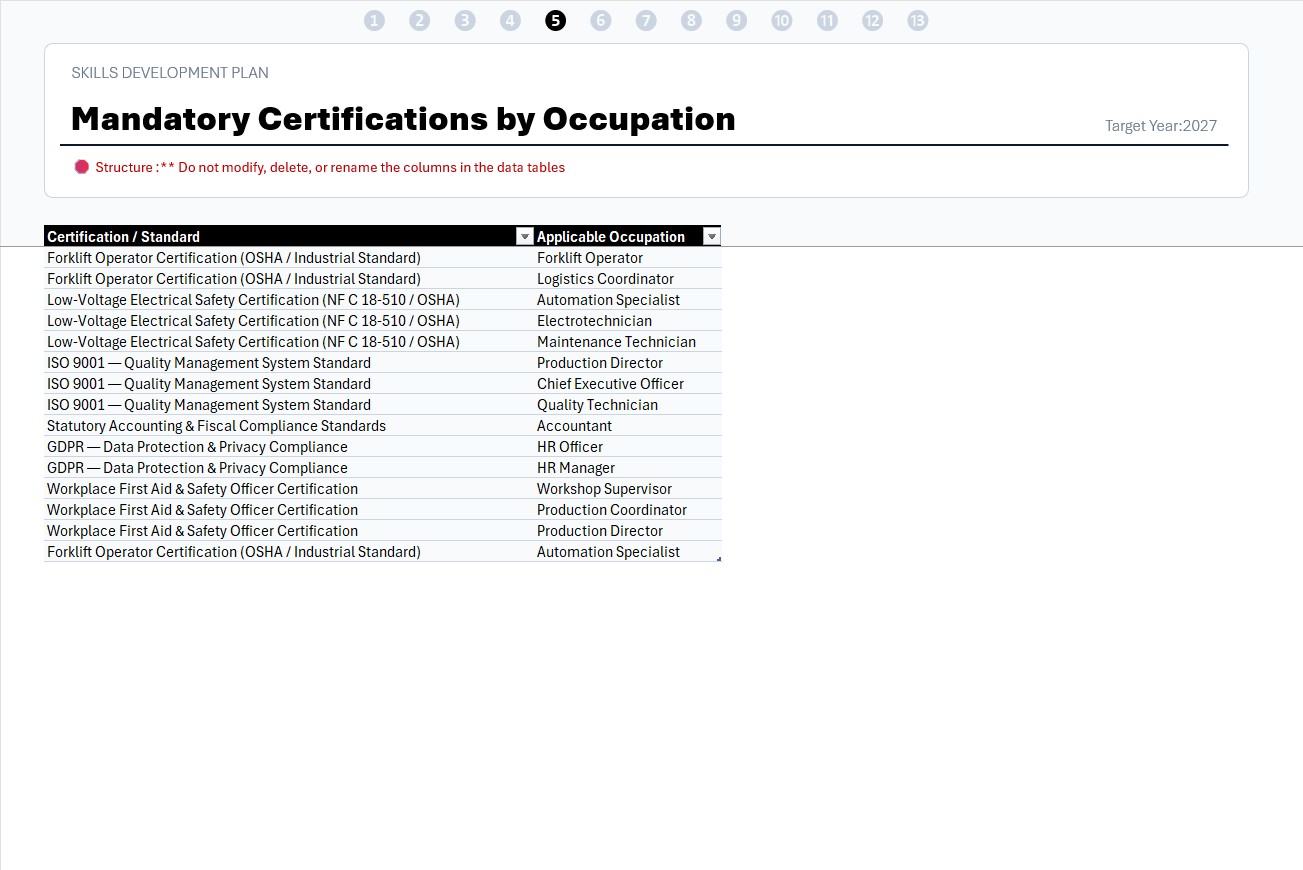Select the 'Maintenance Technician' cell

click(627, 342)
